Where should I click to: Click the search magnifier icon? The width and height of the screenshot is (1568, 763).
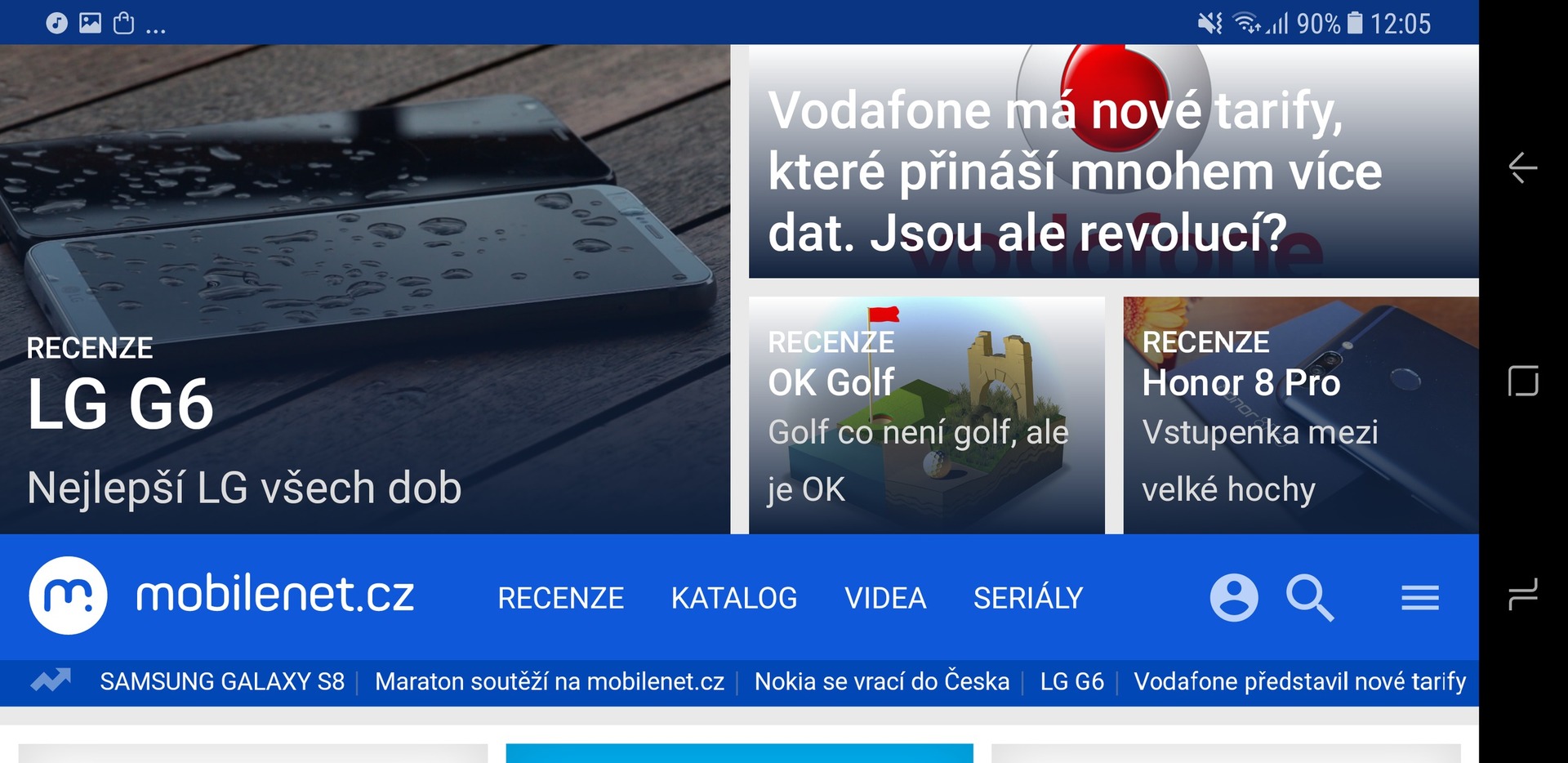pos(1309,598)
